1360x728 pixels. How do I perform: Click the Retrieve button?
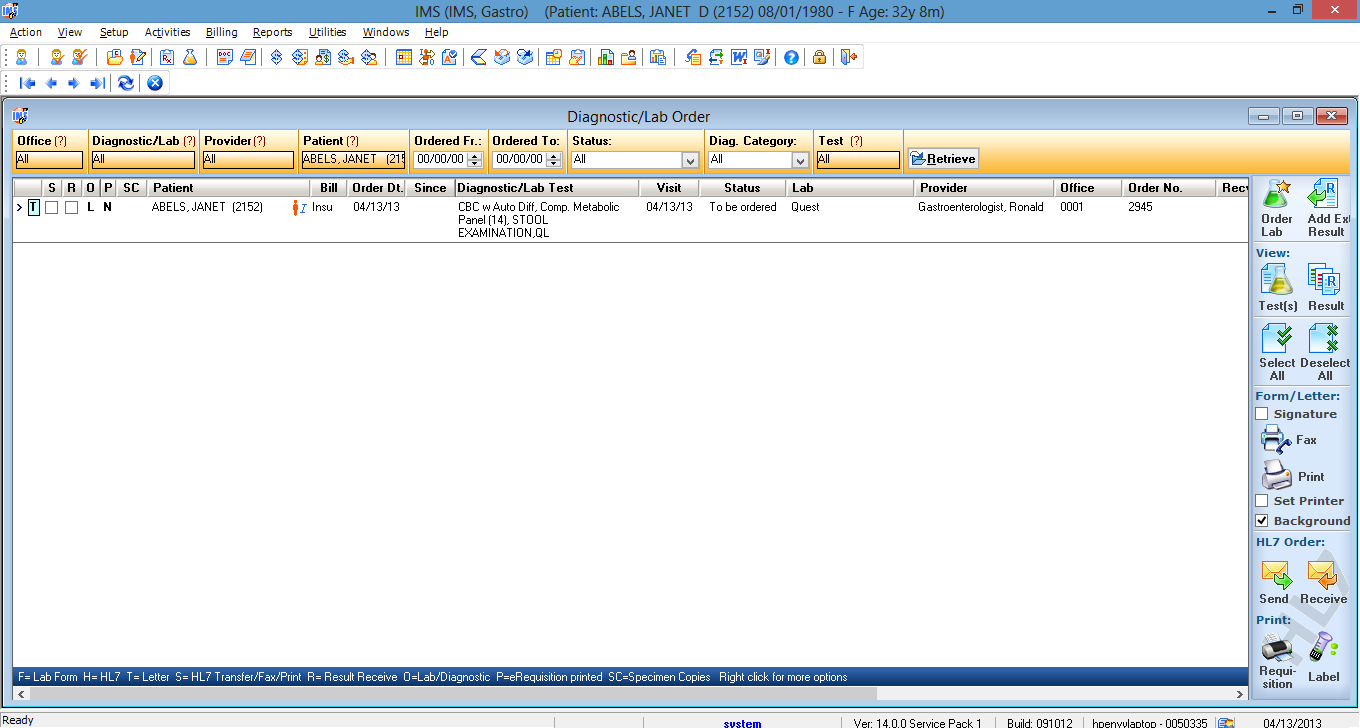tap(943, 158)
